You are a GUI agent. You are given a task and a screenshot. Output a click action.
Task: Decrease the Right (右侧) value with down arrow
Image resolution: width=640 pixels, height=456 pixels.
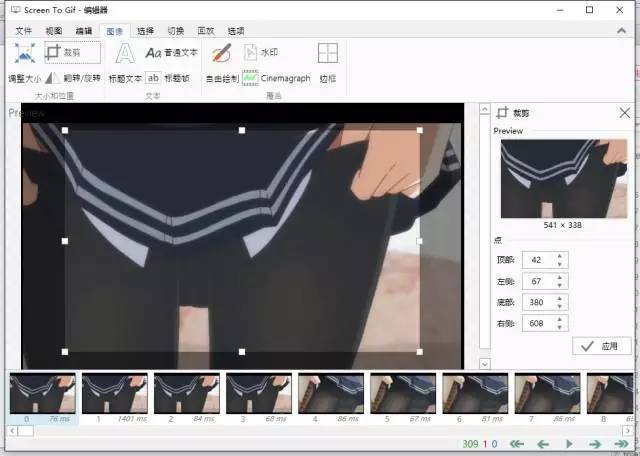click(560, 328)
